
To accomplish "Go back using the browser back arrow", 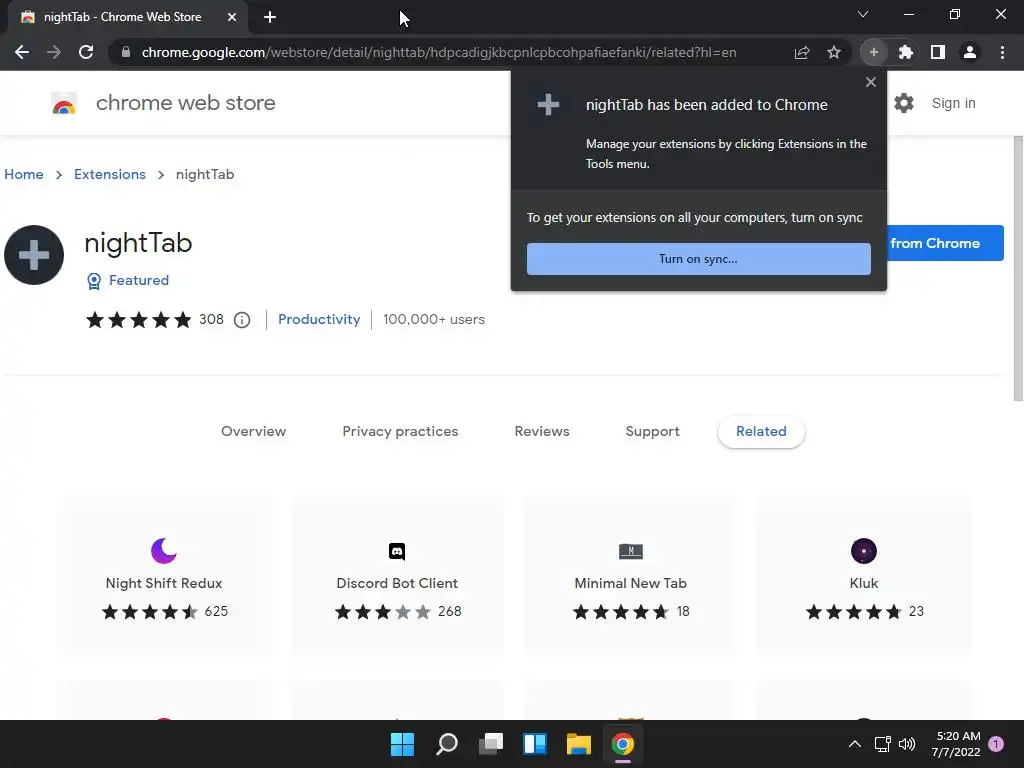I will [22, 52].
